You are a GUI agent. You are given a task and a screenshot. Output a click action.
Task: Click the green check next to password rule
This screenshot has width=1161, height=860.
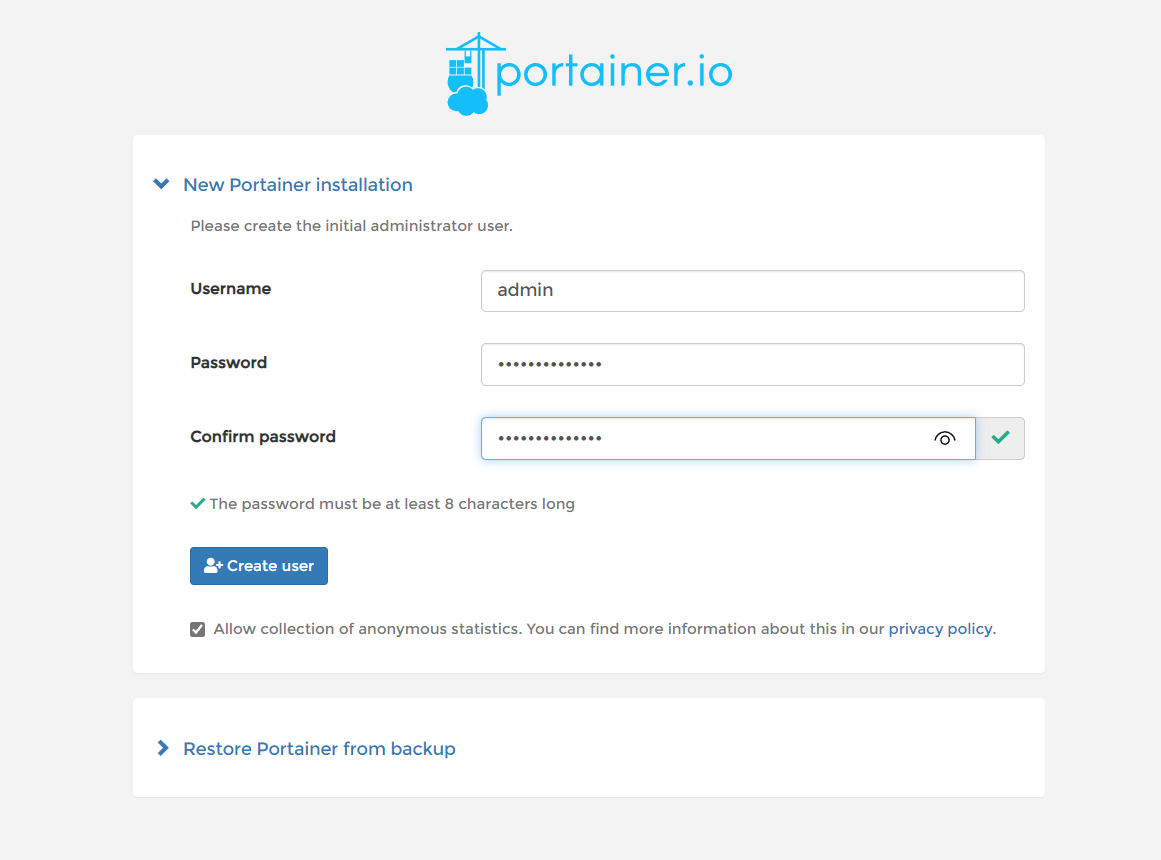[197, 504]
